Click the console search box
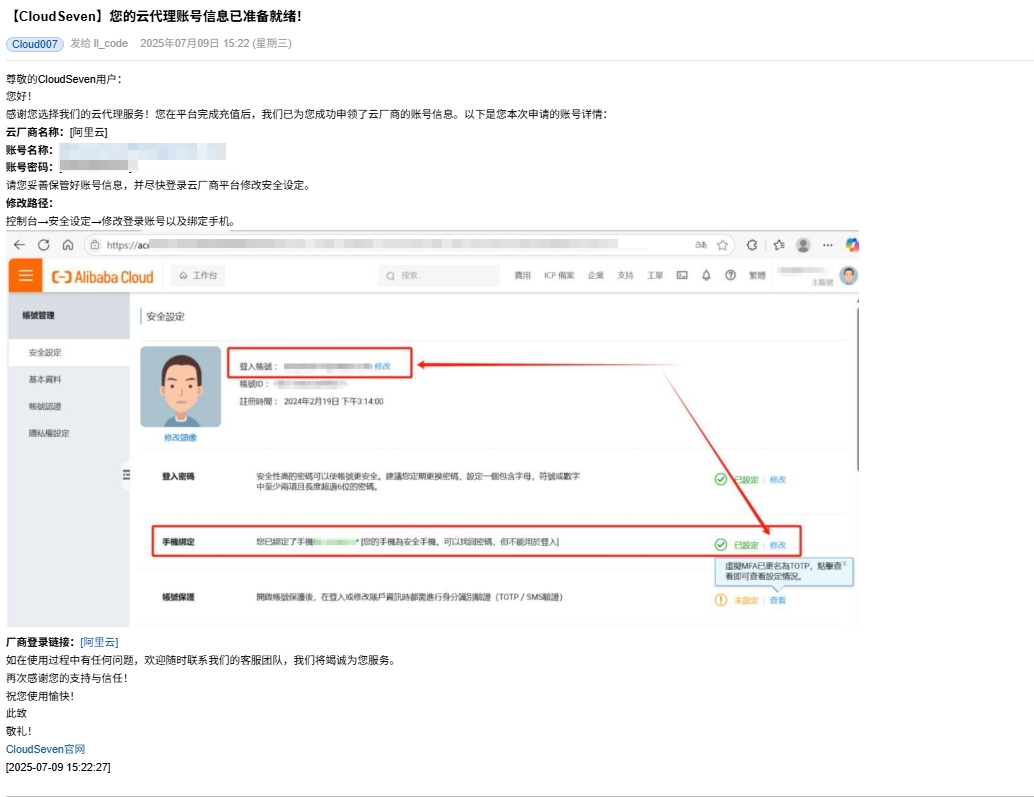 click(439, 276)
